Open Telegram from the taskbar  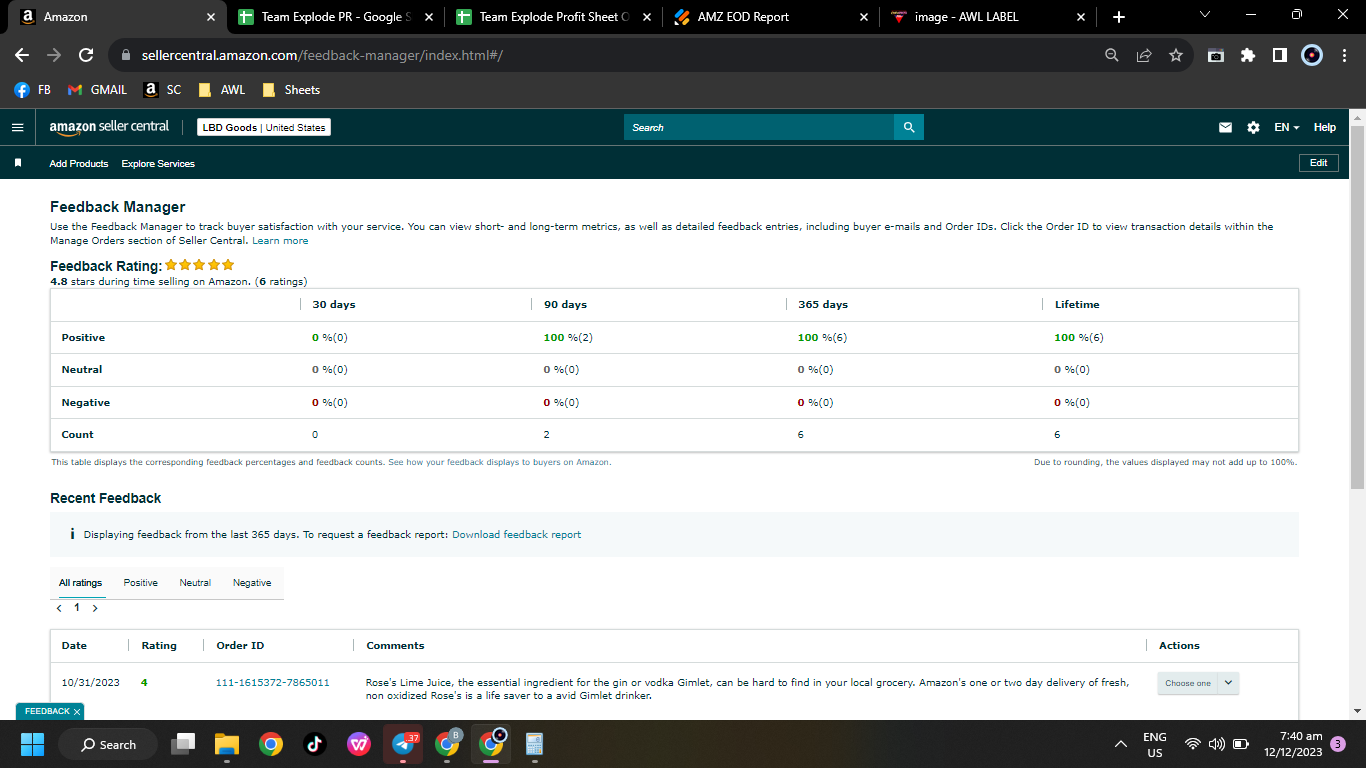tap(404, 744)
